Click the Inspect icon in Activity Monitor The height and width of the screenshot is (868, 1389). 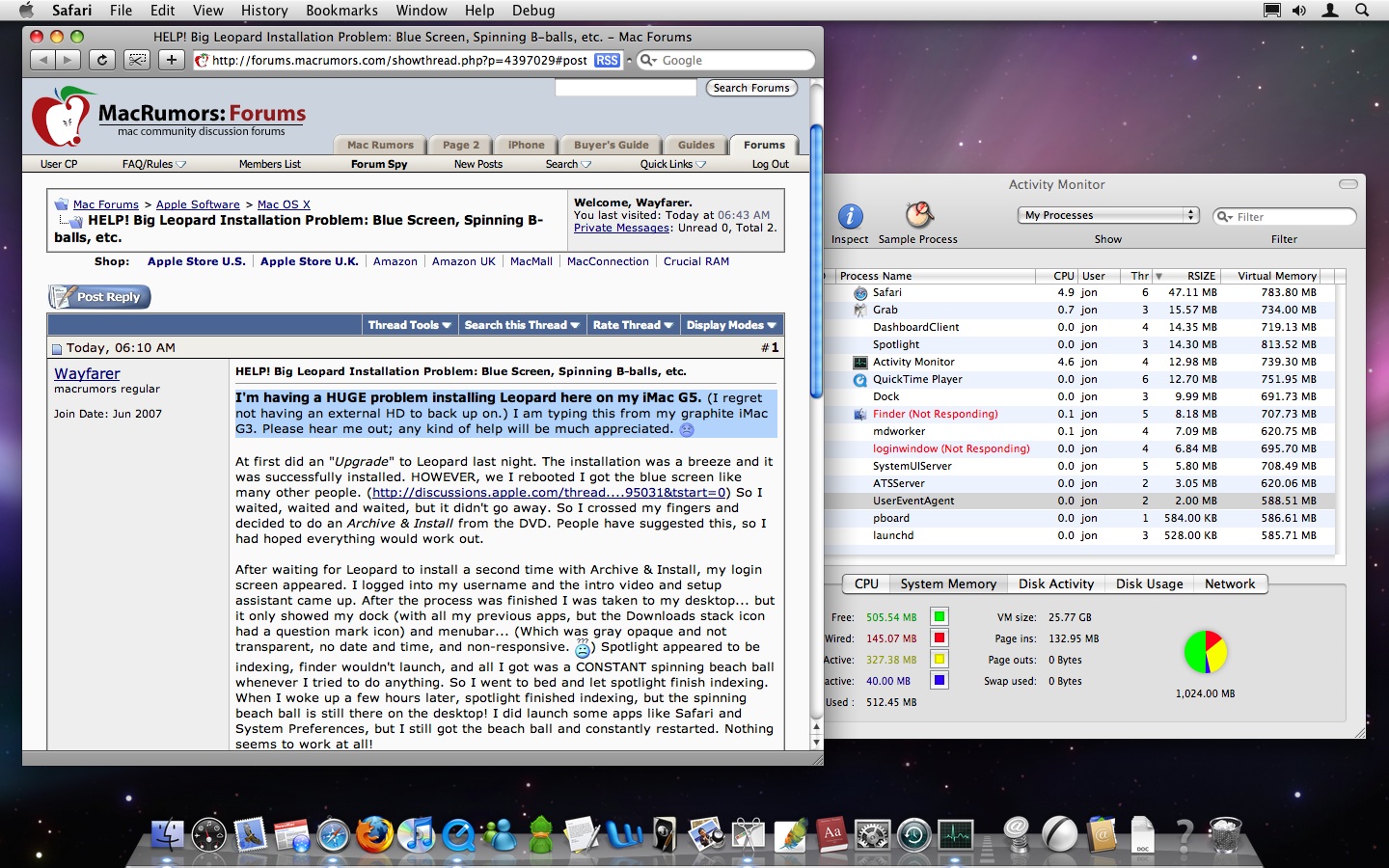pyautogui.click(x=850, y=215)
